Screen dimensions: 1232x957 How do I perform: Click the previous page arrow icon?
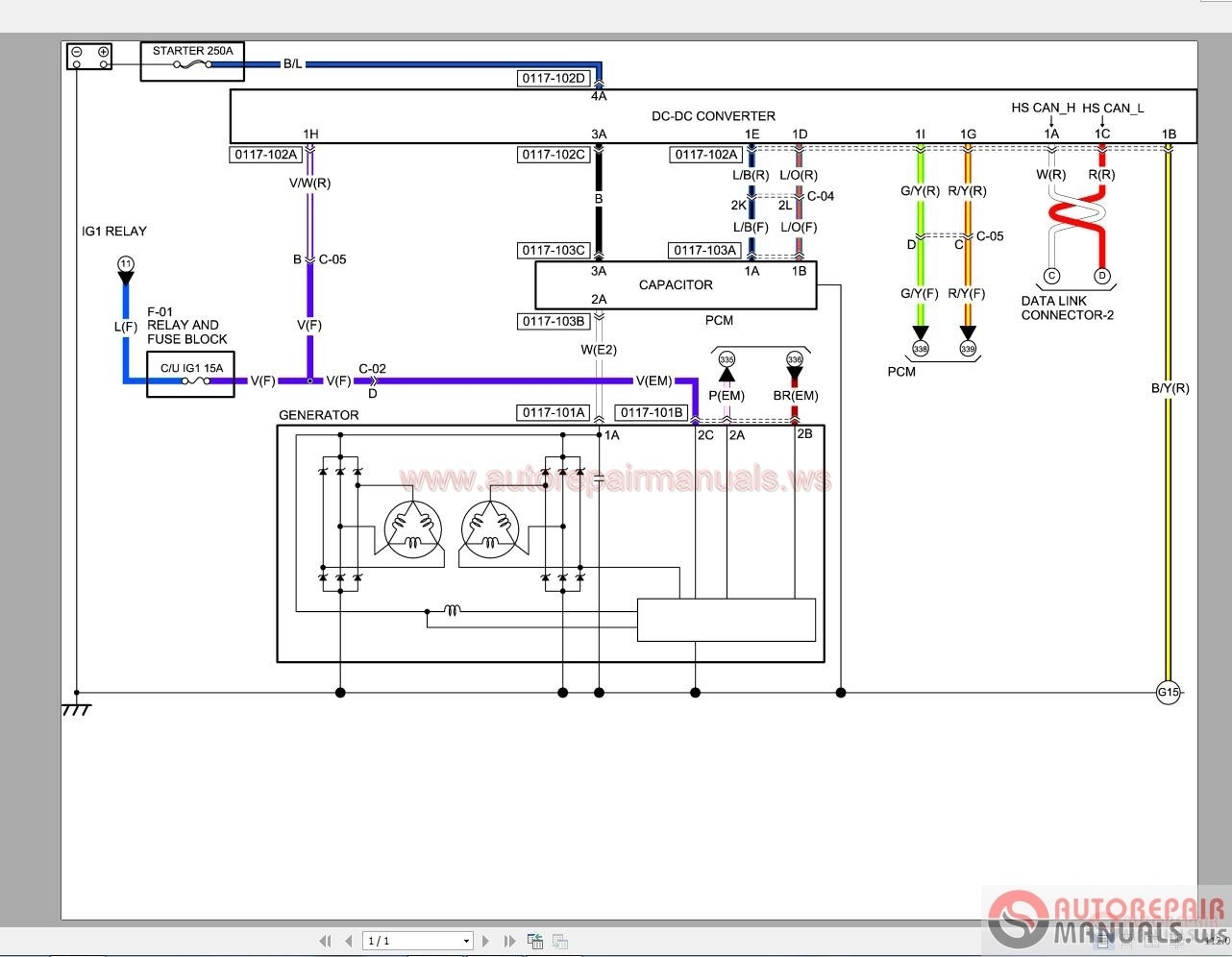point(350,941)
